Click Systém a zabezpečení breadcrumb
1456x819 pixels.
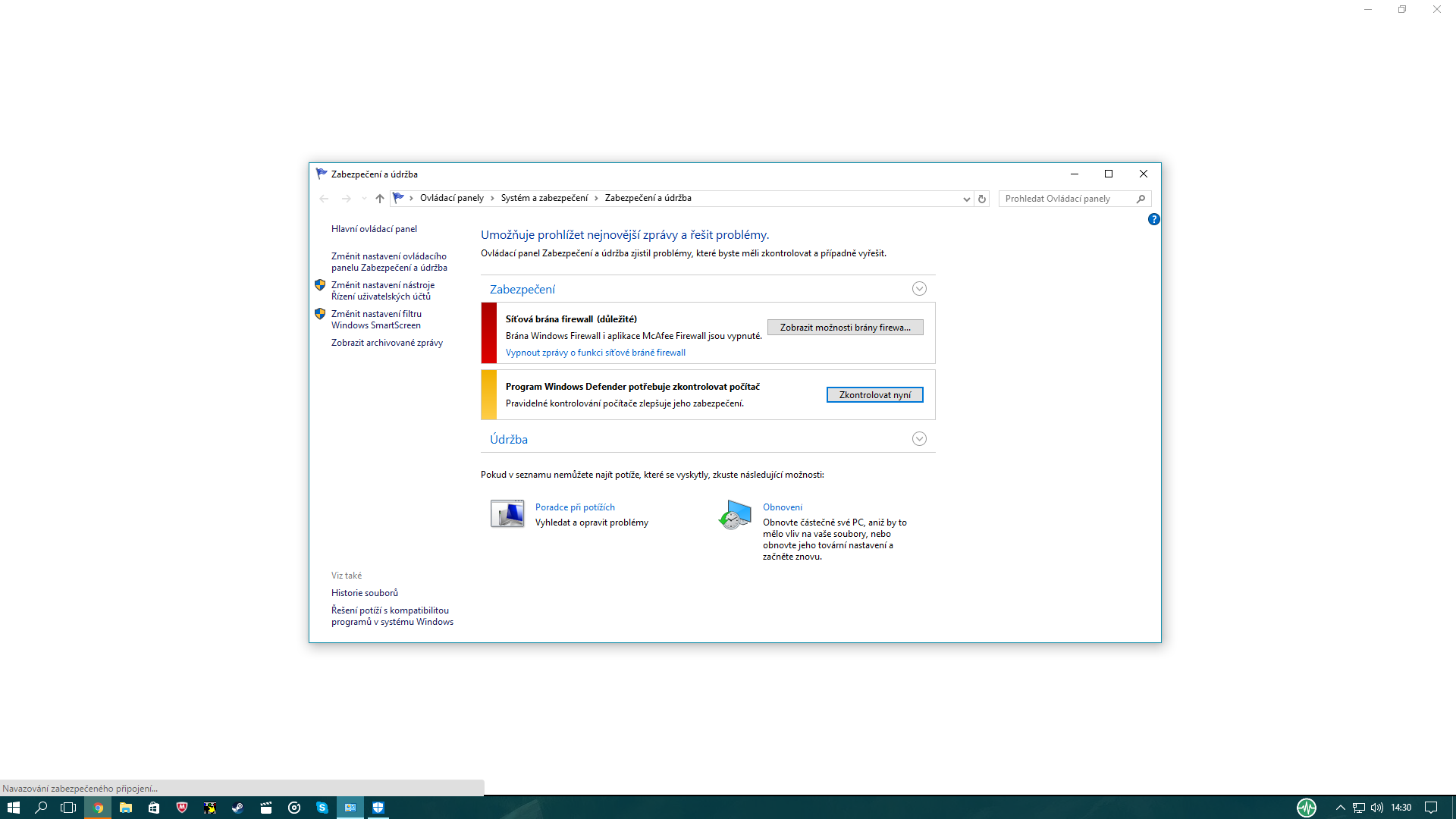[x=544, y=198]
